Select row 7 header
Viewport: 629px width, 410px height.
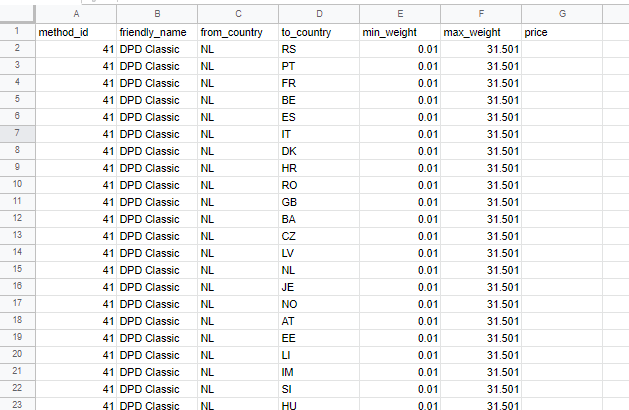(17, 134)
